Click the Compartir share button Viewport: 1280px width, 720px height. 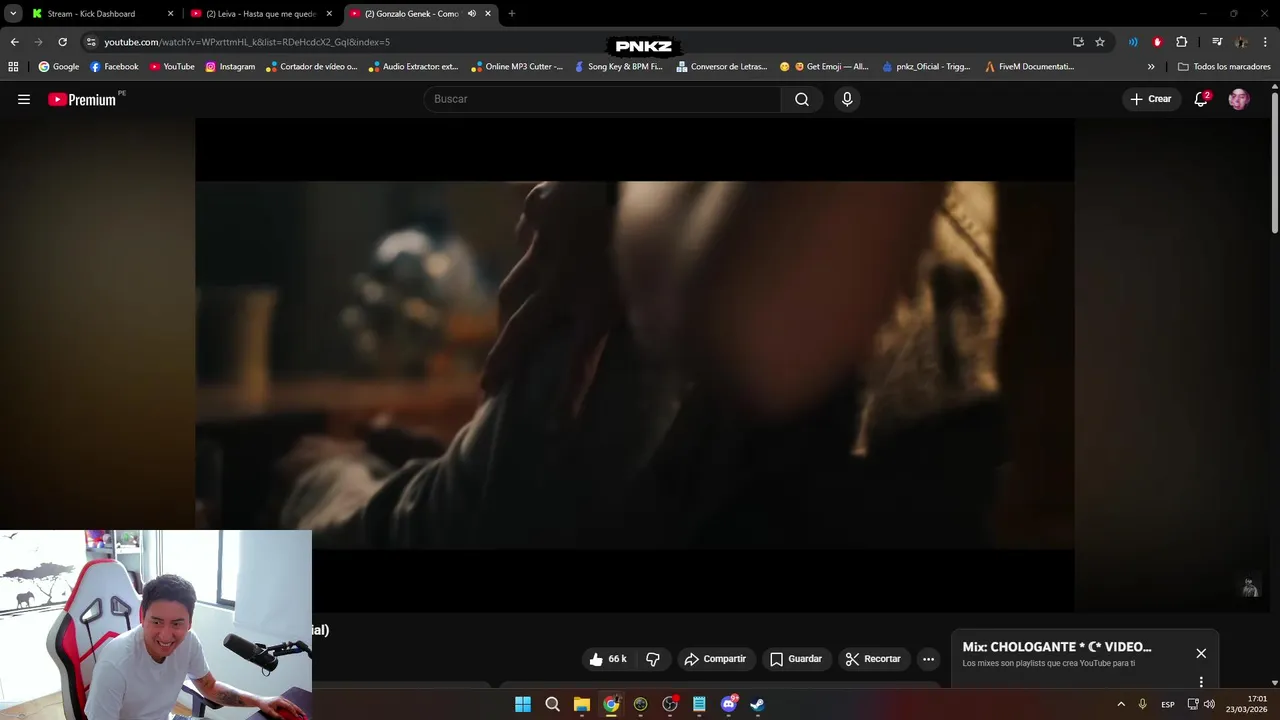[715, 659]
